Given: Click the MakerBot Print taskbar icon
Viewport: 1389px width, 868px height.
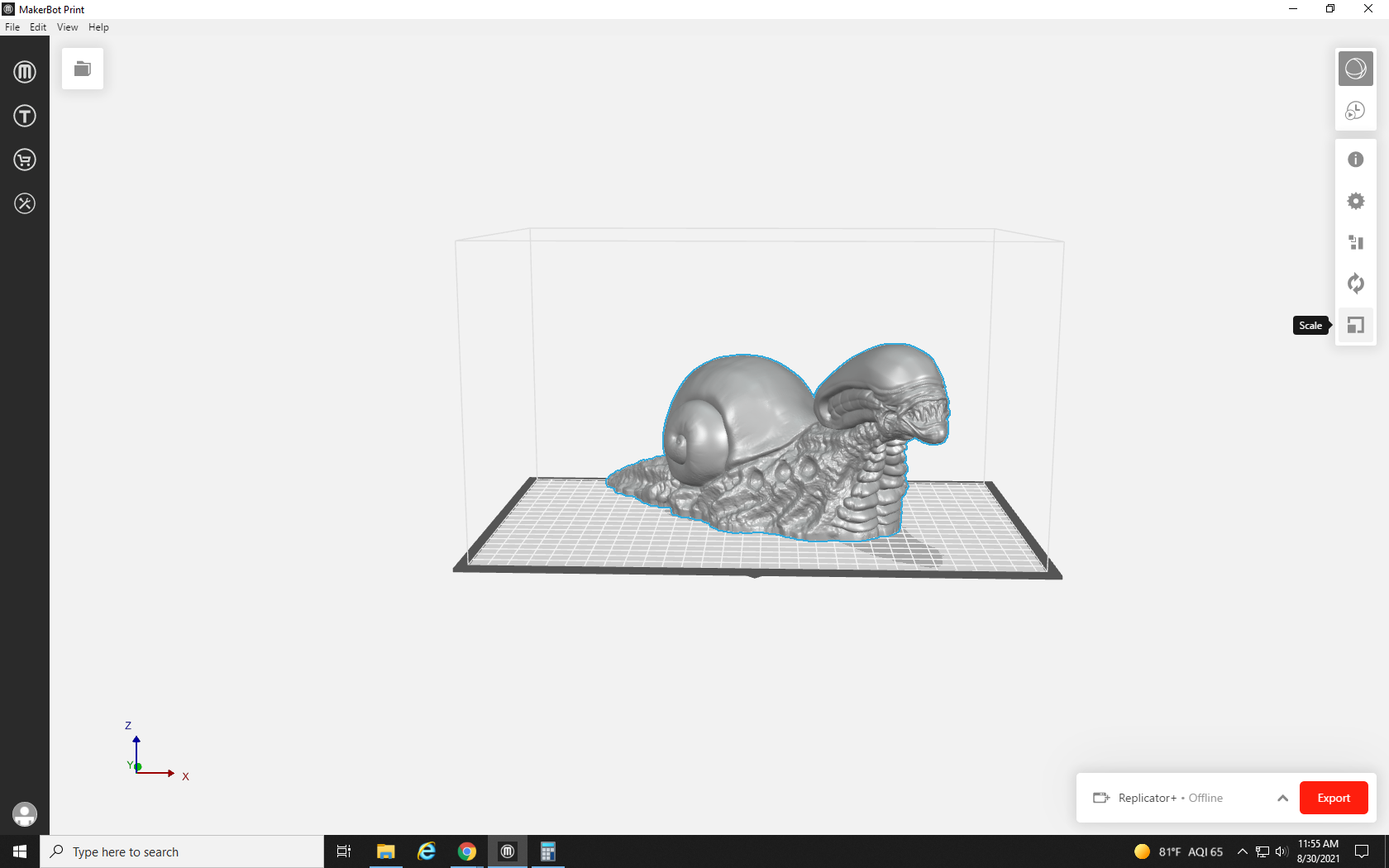Looking at the screenshot, I should (x=508, y=851).
